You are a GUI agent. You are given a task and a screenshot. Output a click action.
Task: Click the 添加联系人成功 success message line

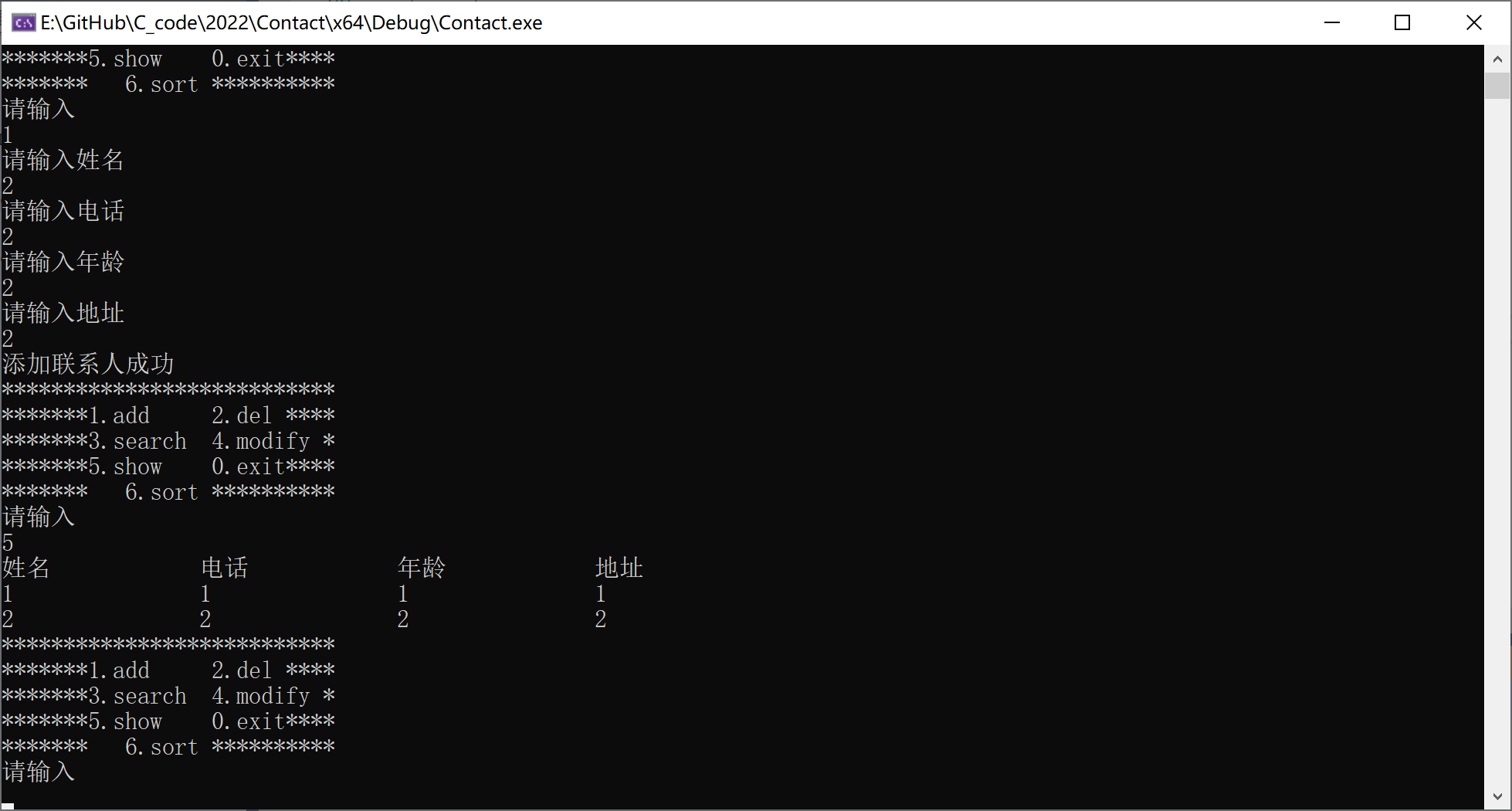pyautogui.click(x=88, y=363)
